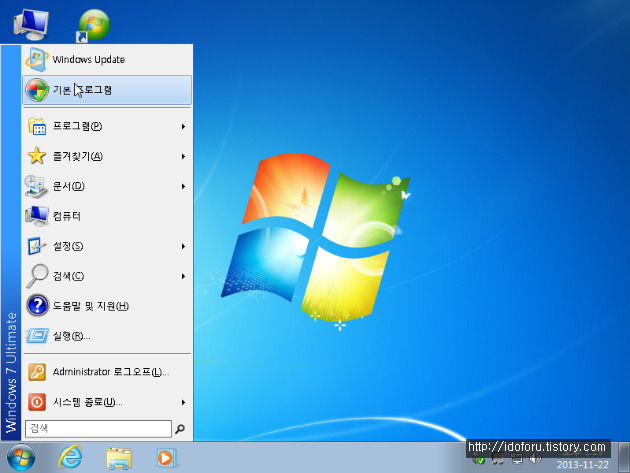Viewport: 630px width, 473px height.
Task: Expand the 설정(S) submenu arrow
Action: [183, 246]
